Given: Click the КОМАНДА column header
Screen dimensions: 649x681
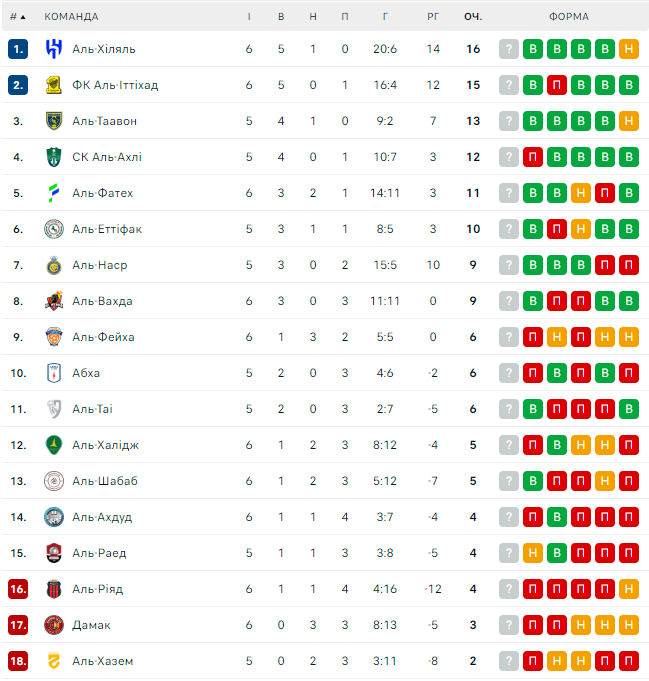Looking at the screenshot, I should tap(72, 16).
